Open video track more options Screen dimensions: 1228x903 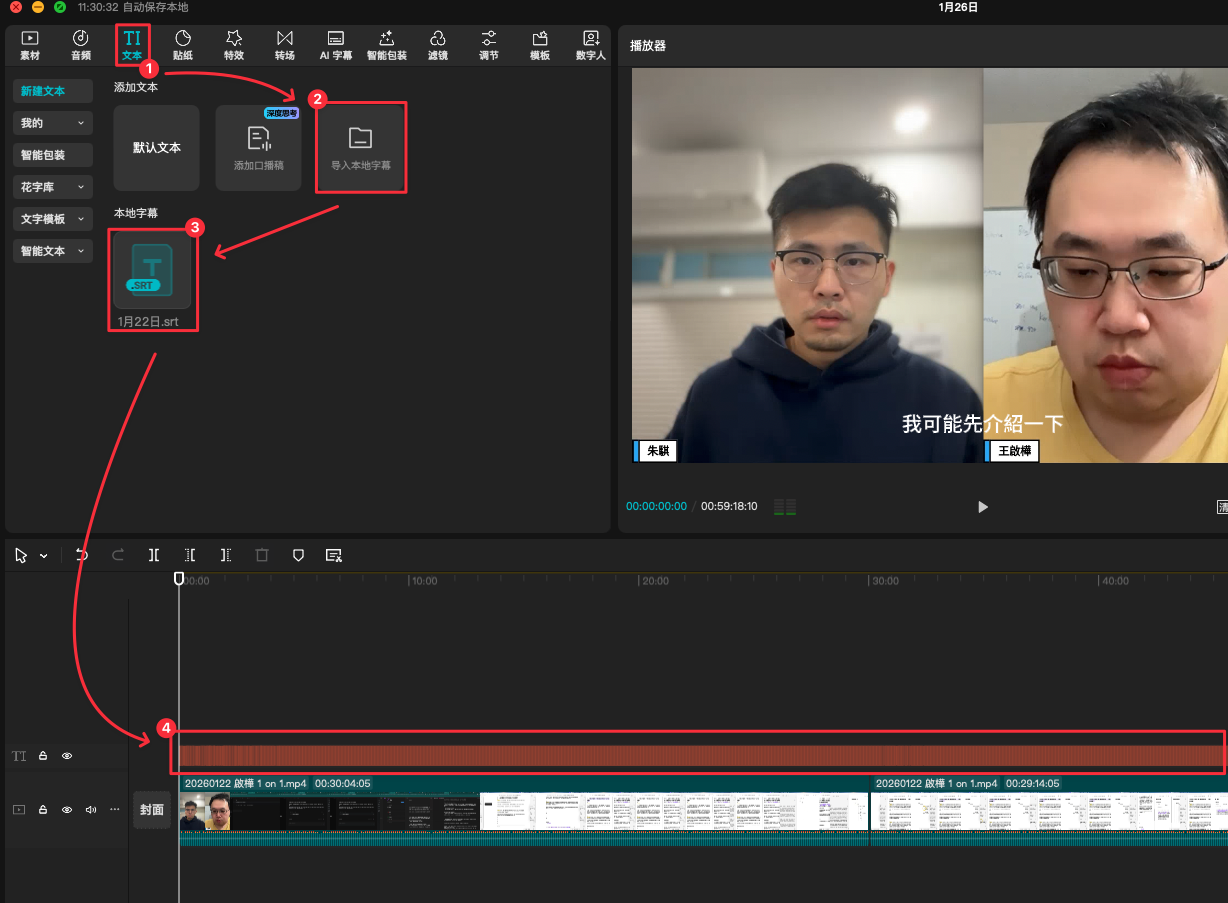point(114,809)
